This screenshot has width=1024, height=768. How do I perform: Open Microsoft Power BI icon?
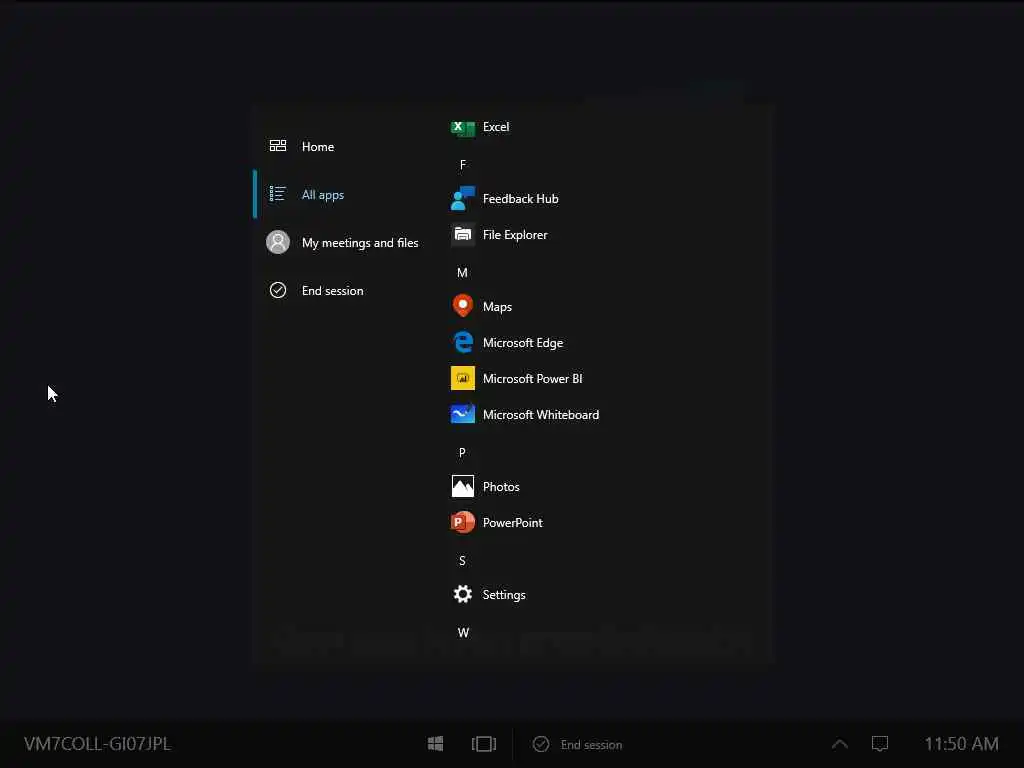[x=462, y=378]
